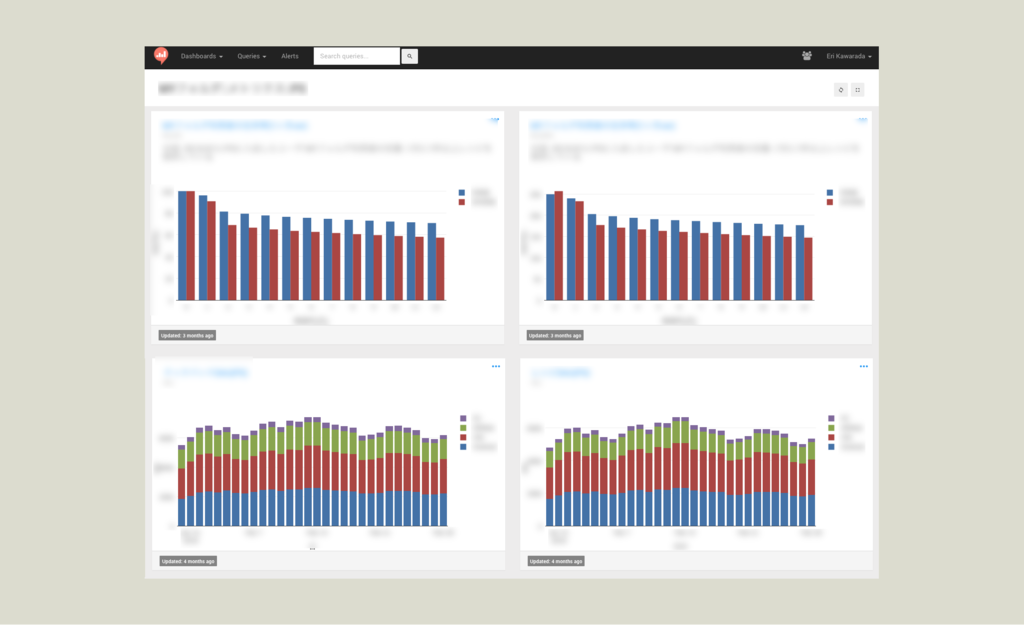Open the bottom-right widget's three-dot menu
This screenshot has height=625, width=1024.
(863, 366)
